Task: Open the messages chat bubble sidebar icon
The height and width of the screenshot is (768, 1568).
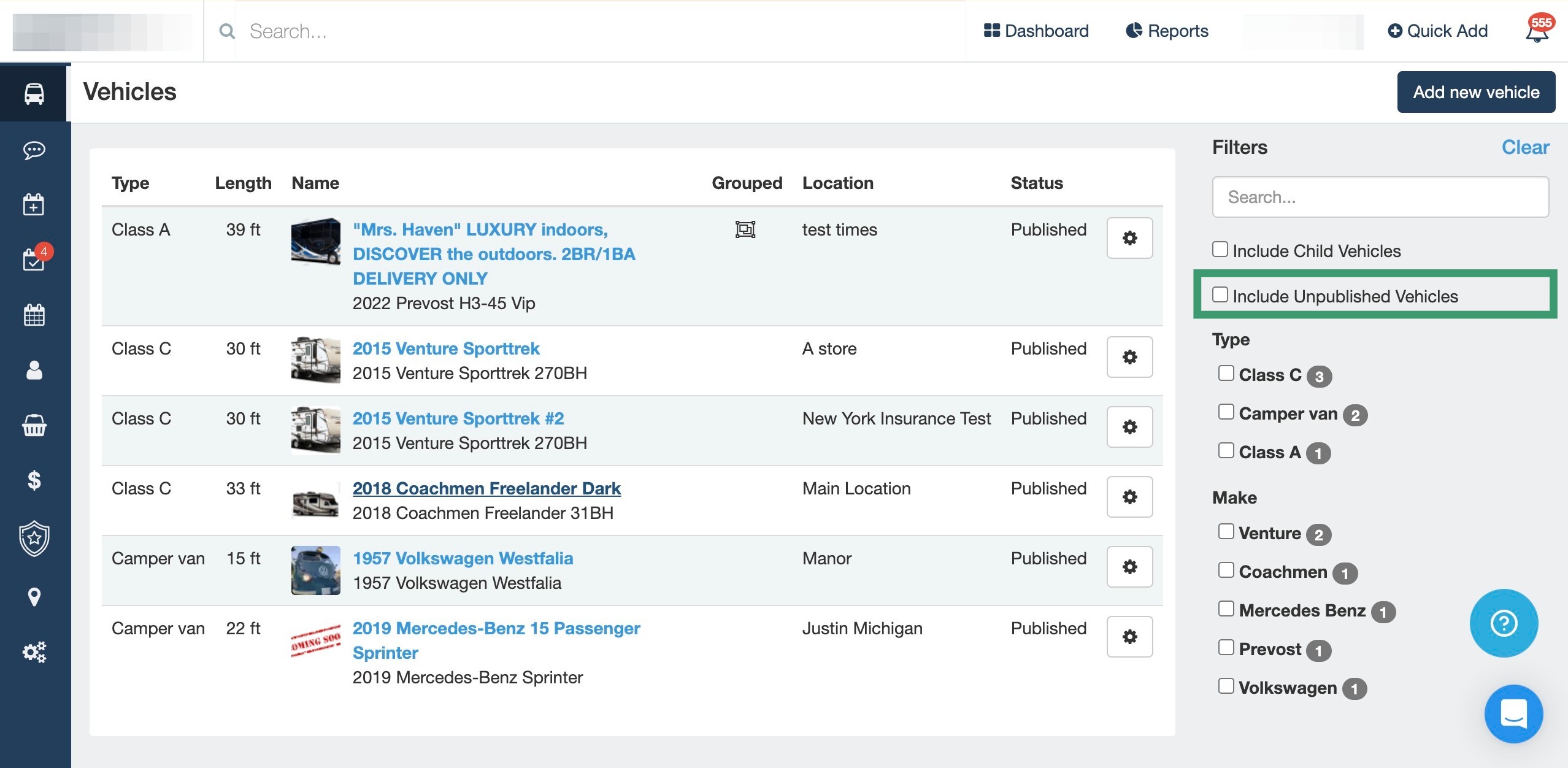Action: (34, 150)
